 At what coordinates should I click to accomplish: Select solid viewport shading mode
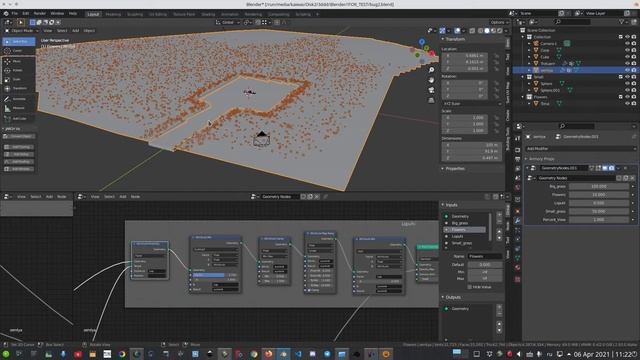[x=487, y=31]
